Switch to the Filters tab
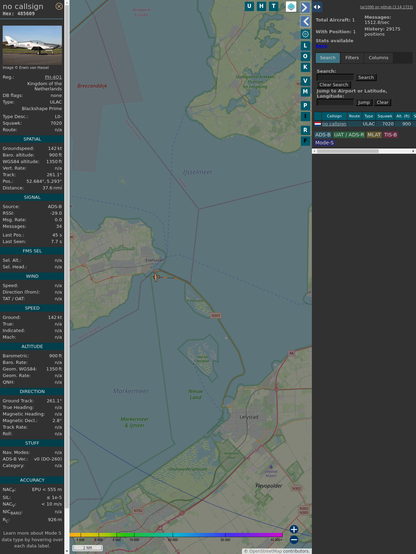The height and width of the screenshot is (554, 416). point(352,58)
